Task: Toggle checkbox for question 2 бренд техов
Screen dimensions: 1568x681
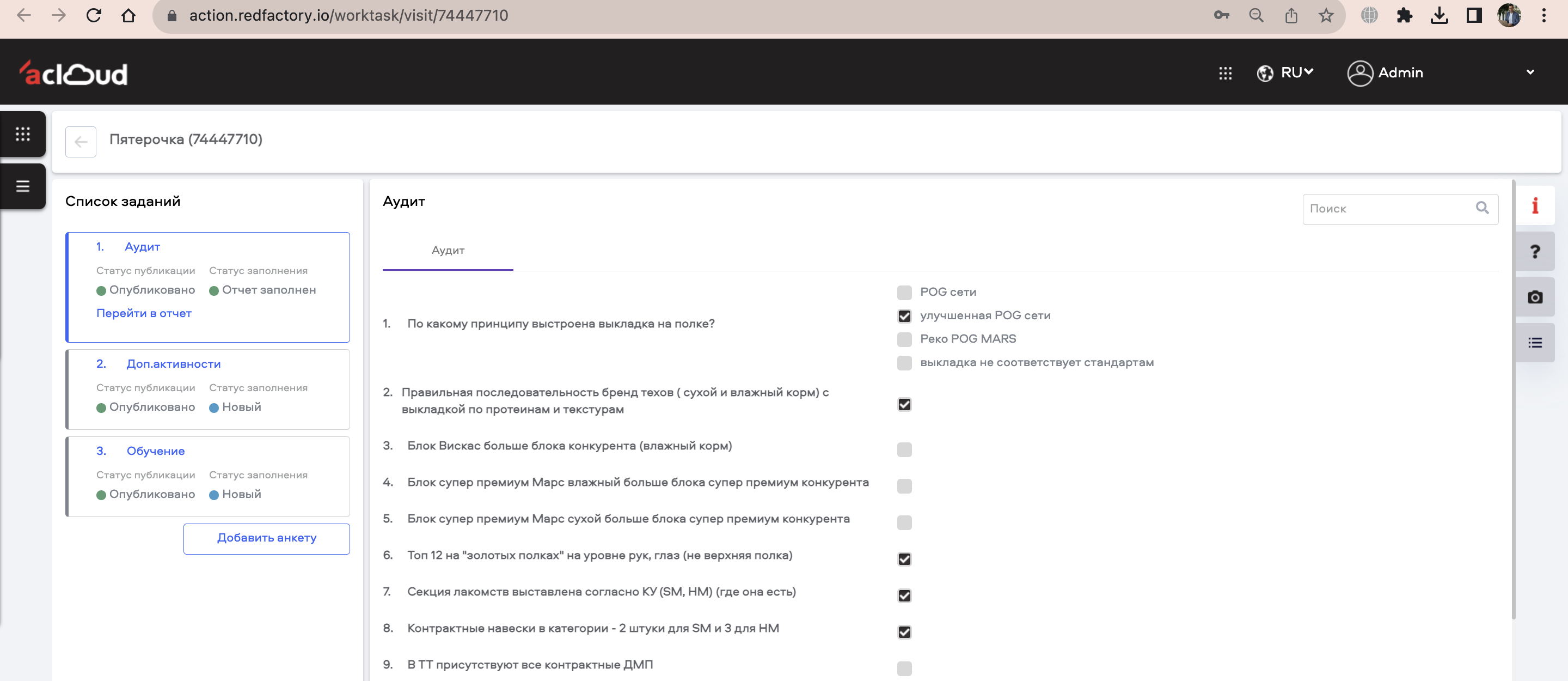Action: click(904, 404)
